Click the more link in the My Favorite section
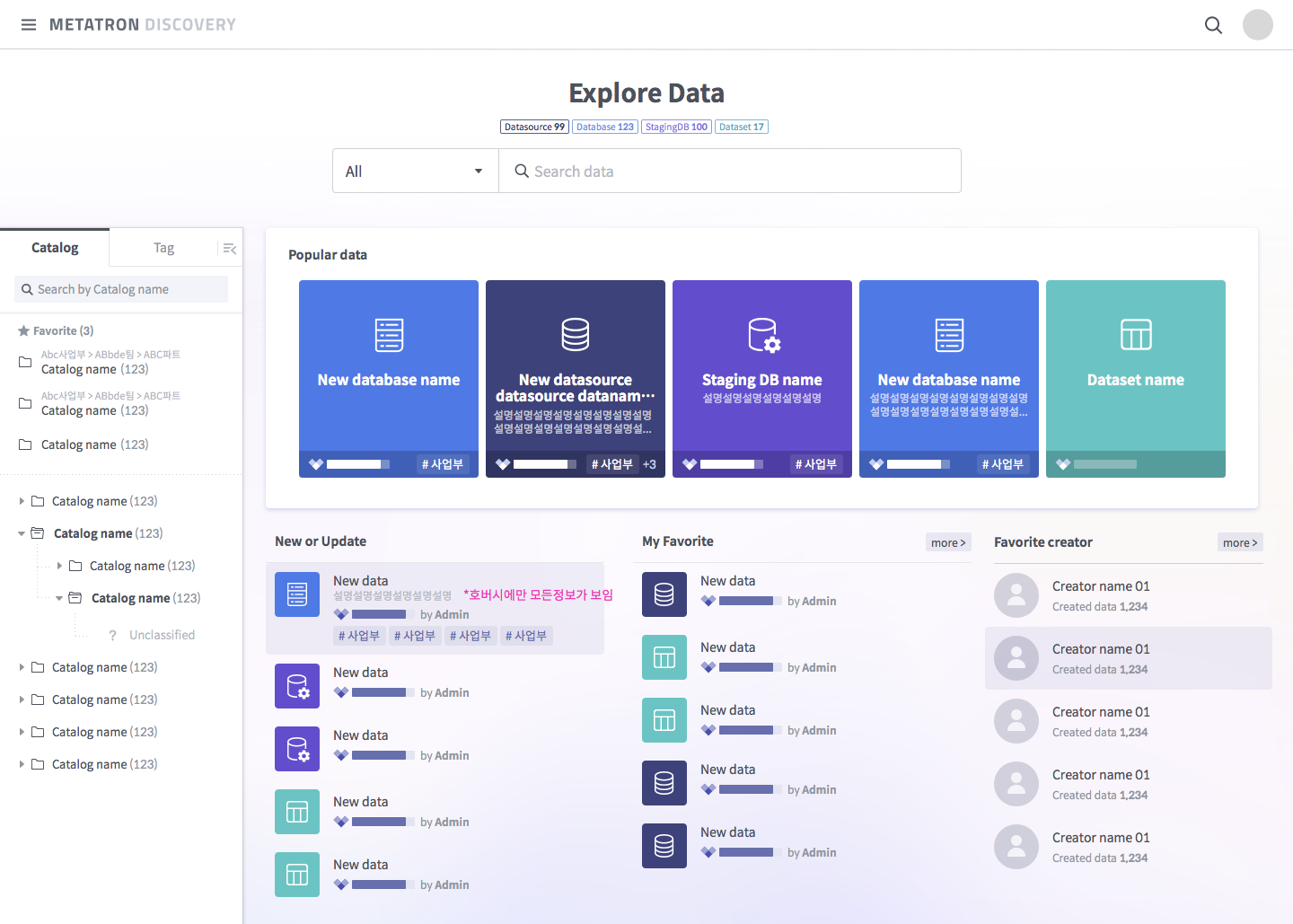The height and width of the screenshot is (924, 1293). pos(948,541)
